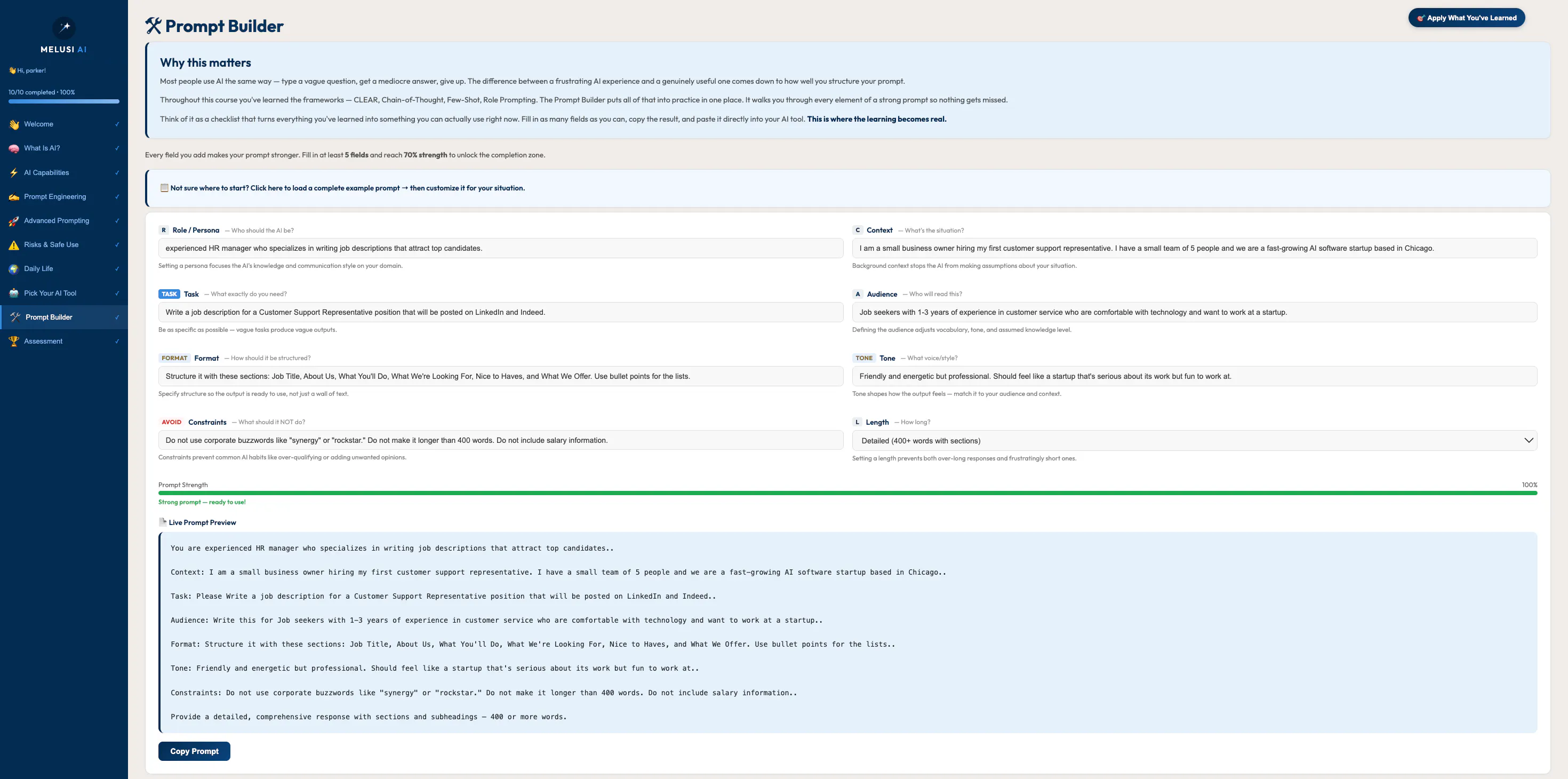Click the Copy Prompt button
Viewport: 1568px width, 779px height.
(194, 751)
